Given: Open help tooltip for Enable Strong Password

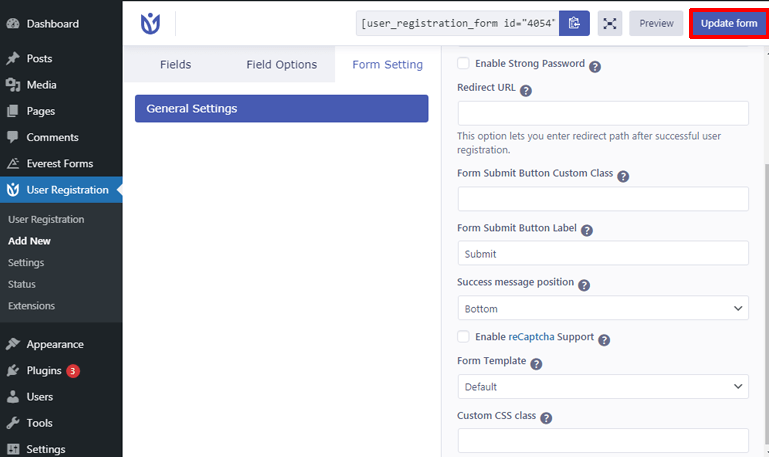Looking at the screenshot, I should click(594, 67).
